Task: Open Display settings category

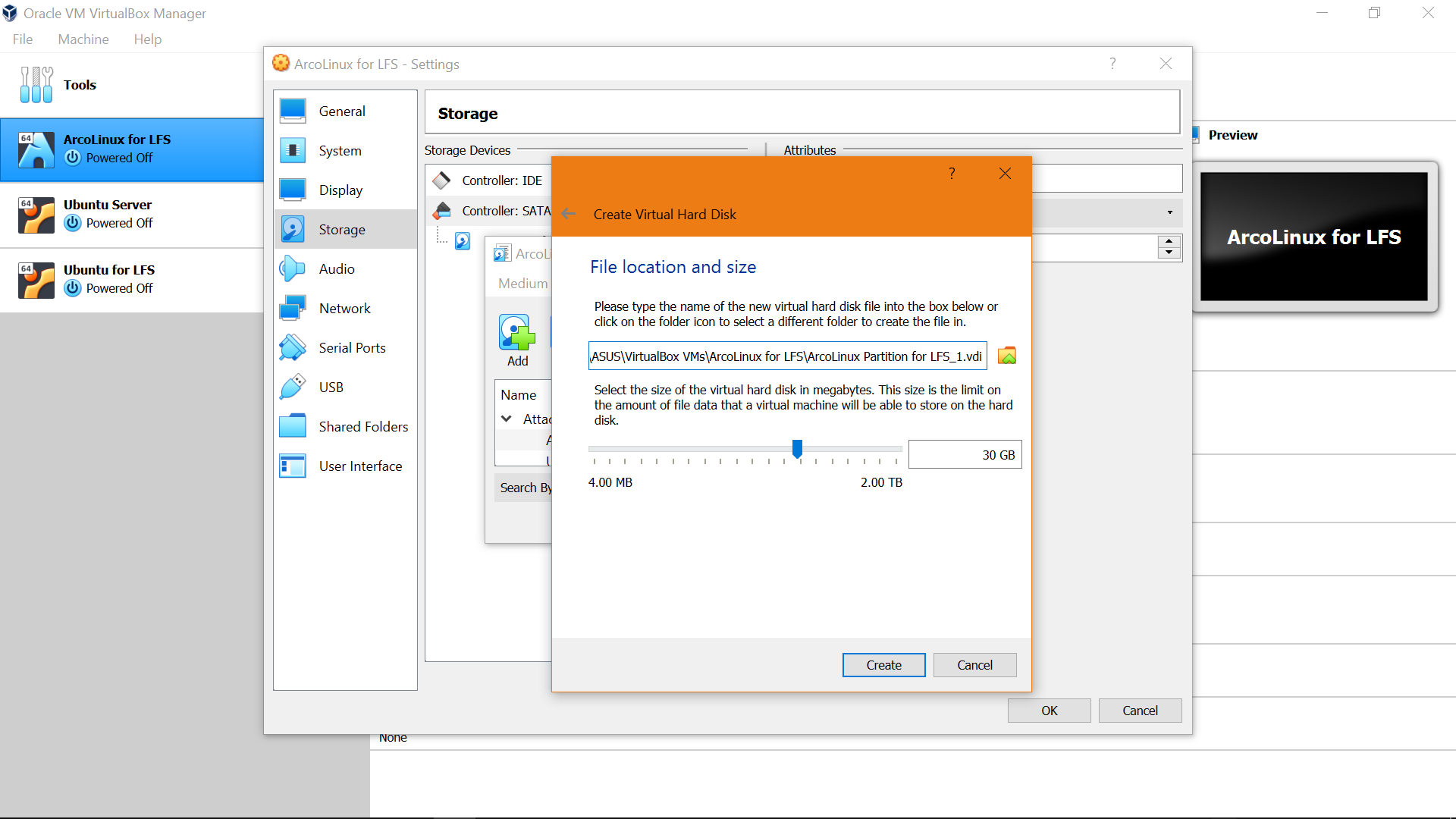Action: [345, 190]
